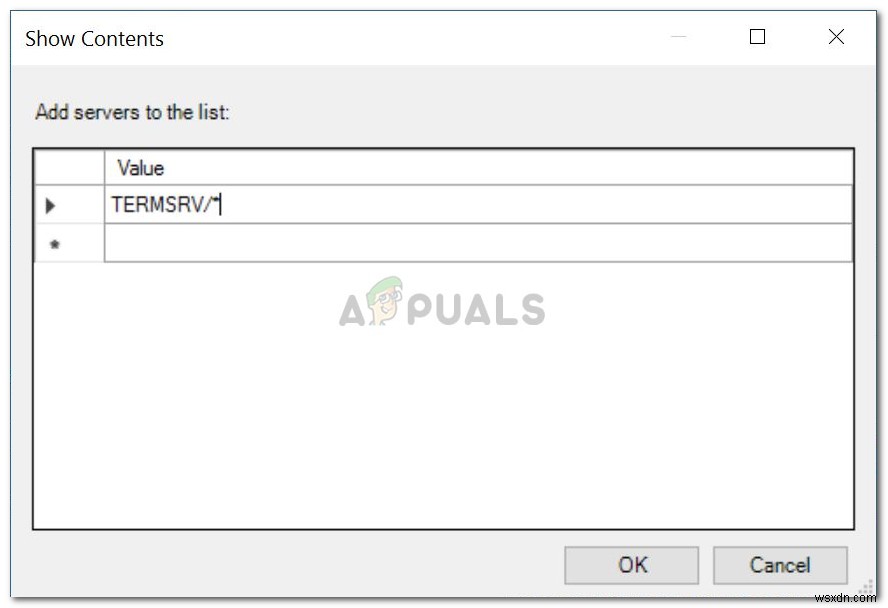Dismiss the dialog using Cancel
The width and height of the screenshot is (888, 608).
tap(780, 565)
